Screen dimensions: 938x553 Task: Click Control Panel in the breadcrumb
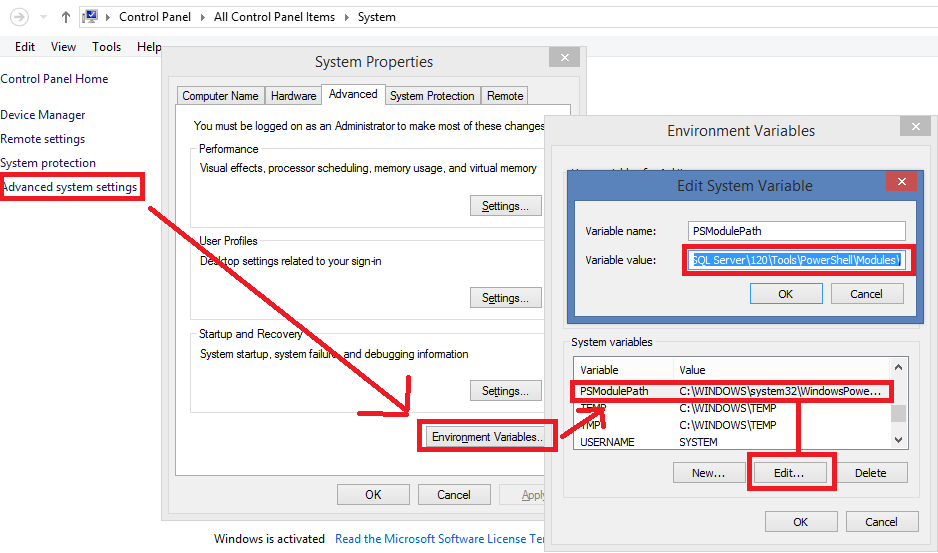(155, 17)
